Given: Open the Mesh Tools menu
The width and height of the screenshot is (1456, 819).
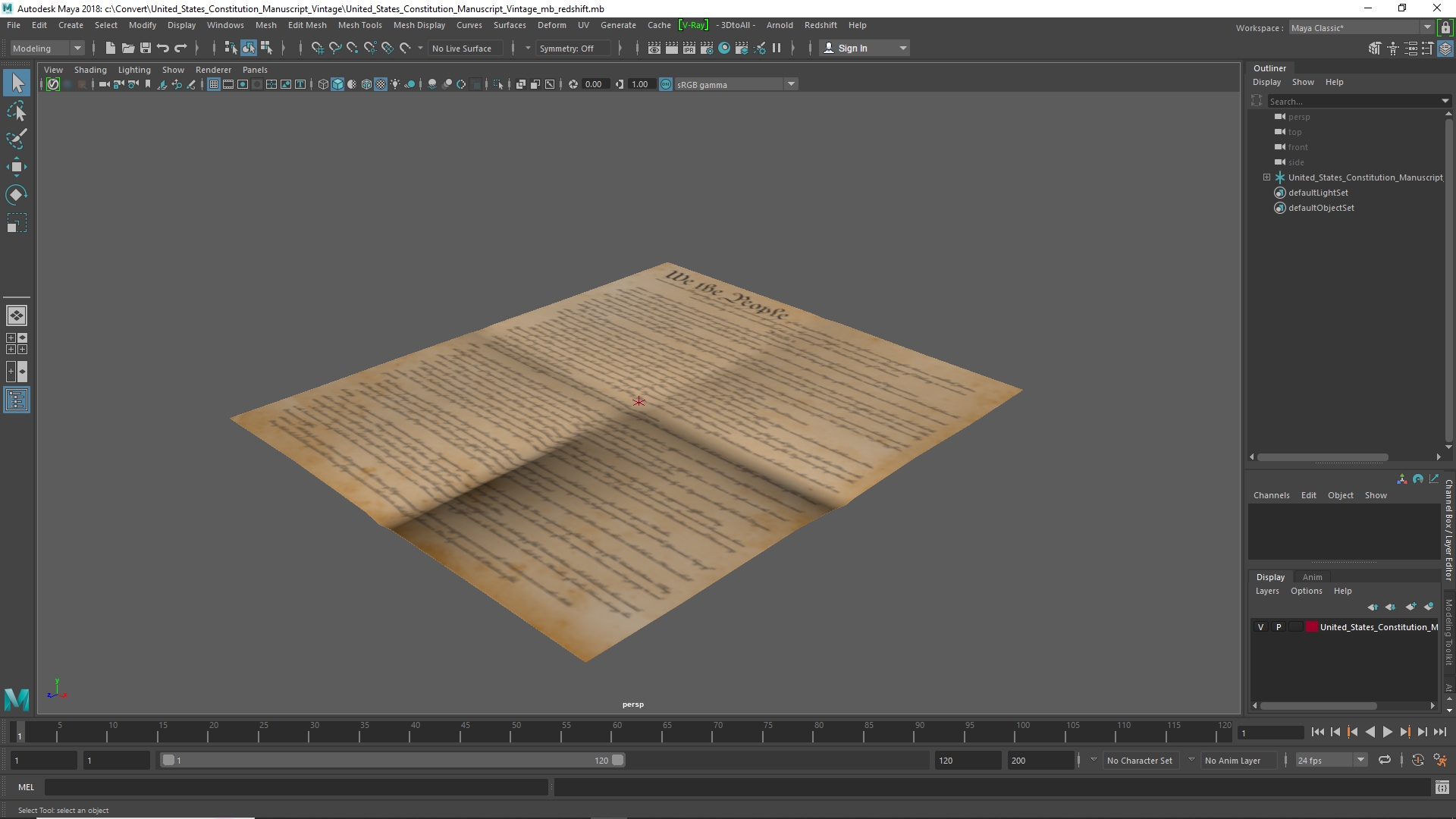Looking at the screenshot, I should point(359,25).
